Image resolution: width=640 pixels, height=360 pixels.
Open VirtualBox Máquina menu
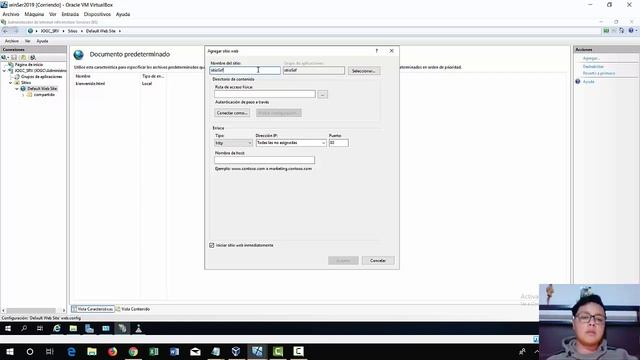(34, 14)
